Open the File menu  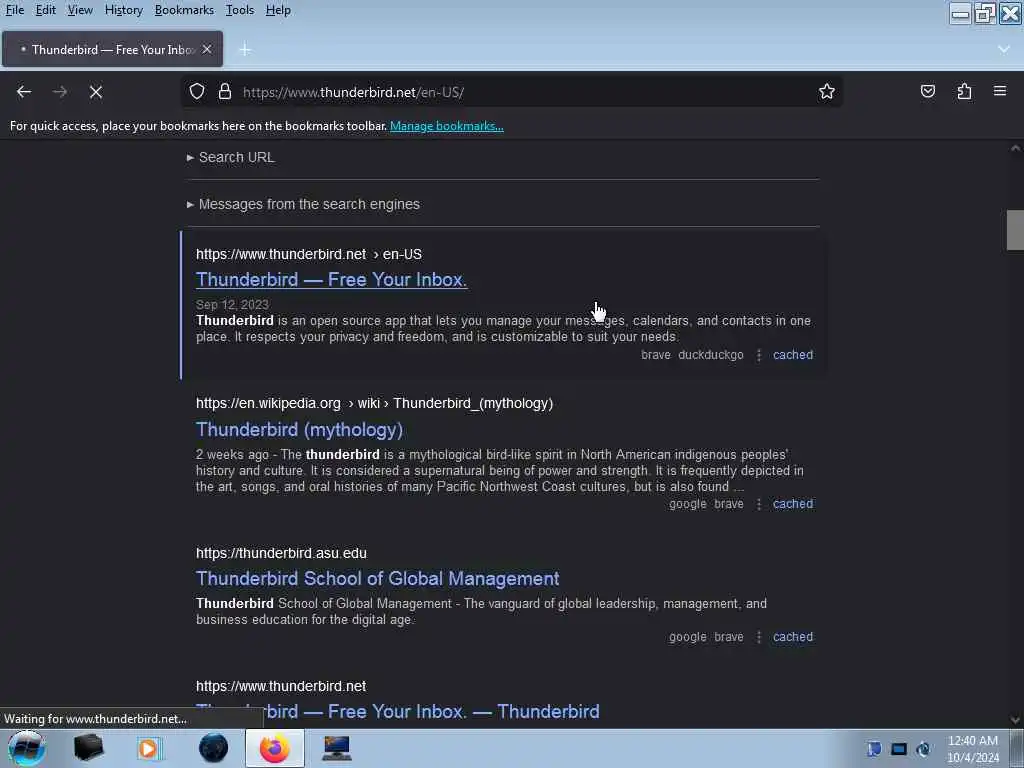14,10
